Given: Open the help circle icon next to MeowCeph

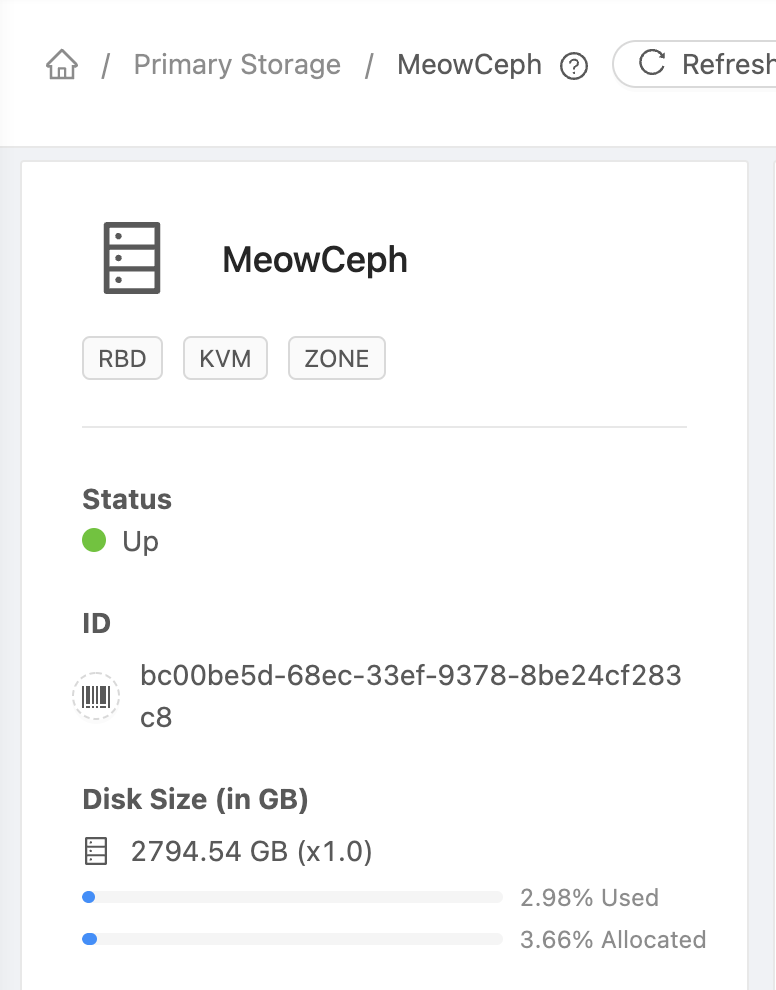Looking at the screenshot, I should [x=574, y=66].
